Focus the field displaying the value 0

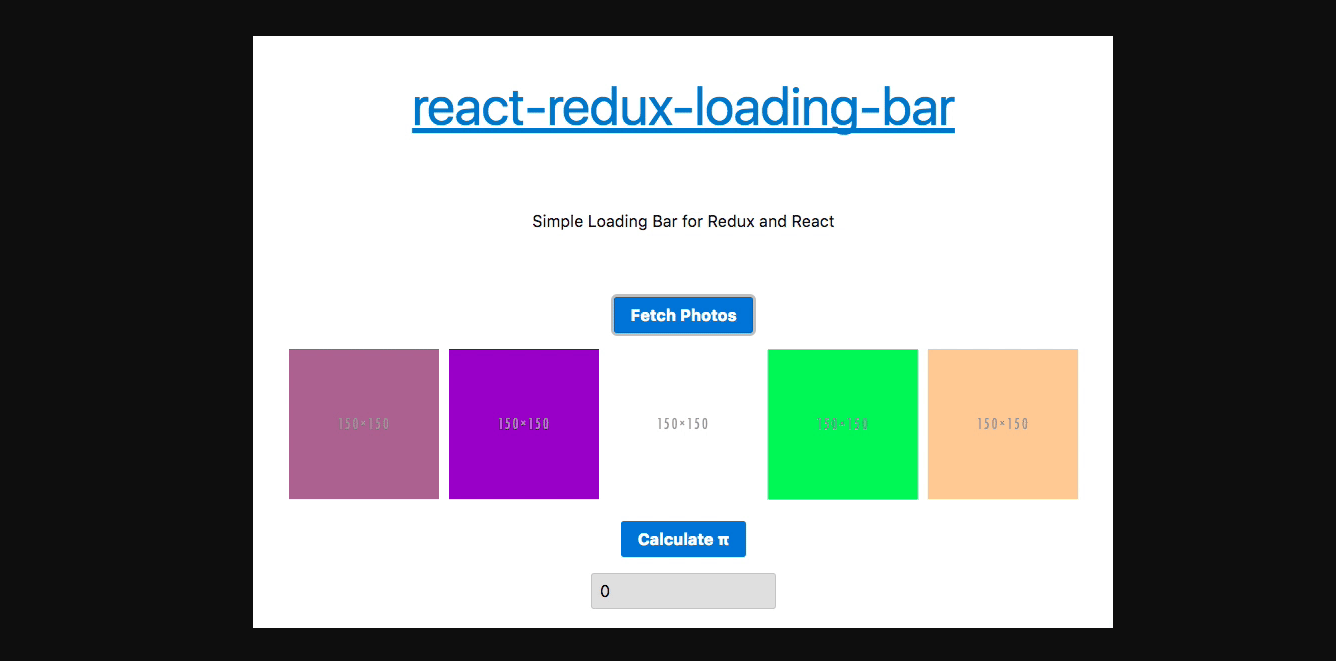tap(683, 590)
